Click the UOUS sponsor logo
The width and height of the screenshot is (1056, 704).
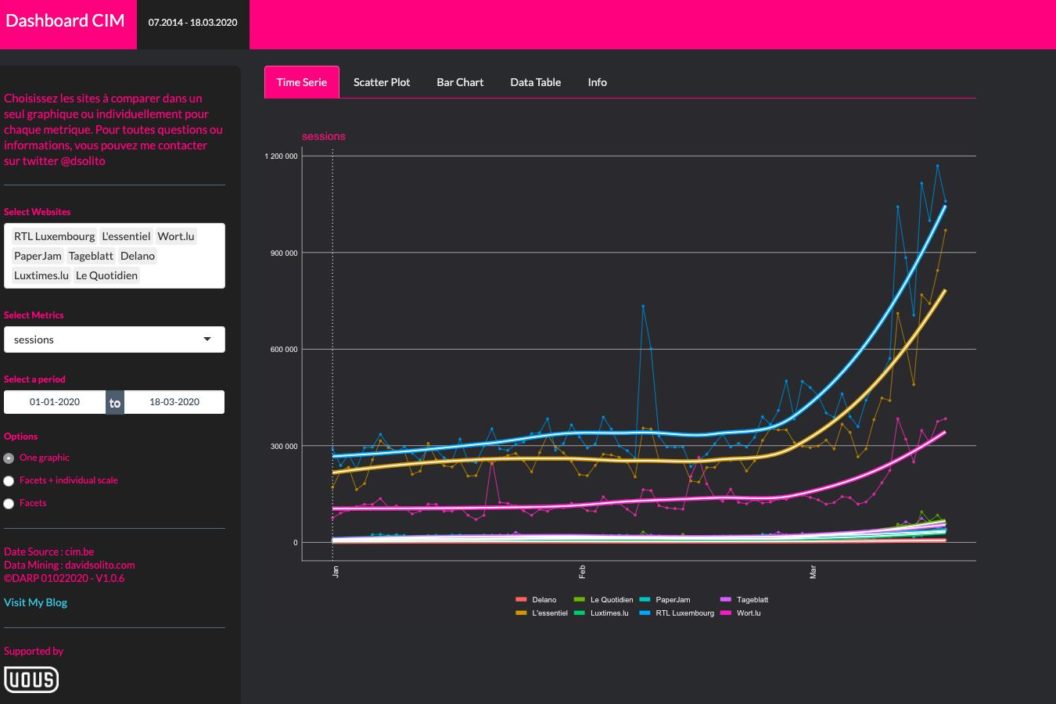coord(32,680)
